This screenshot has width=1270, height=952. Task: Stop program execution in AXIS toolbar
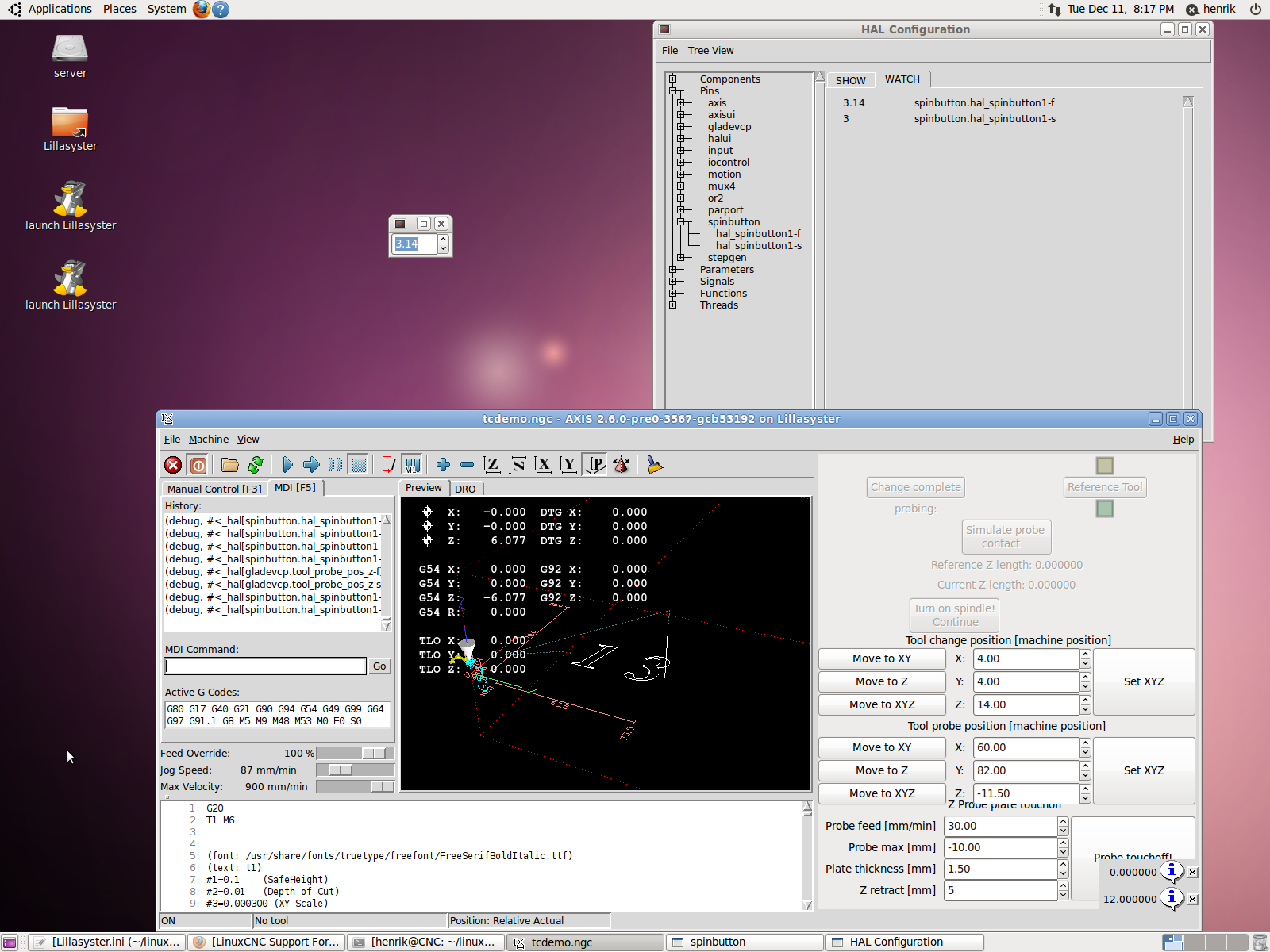point(359,465)
